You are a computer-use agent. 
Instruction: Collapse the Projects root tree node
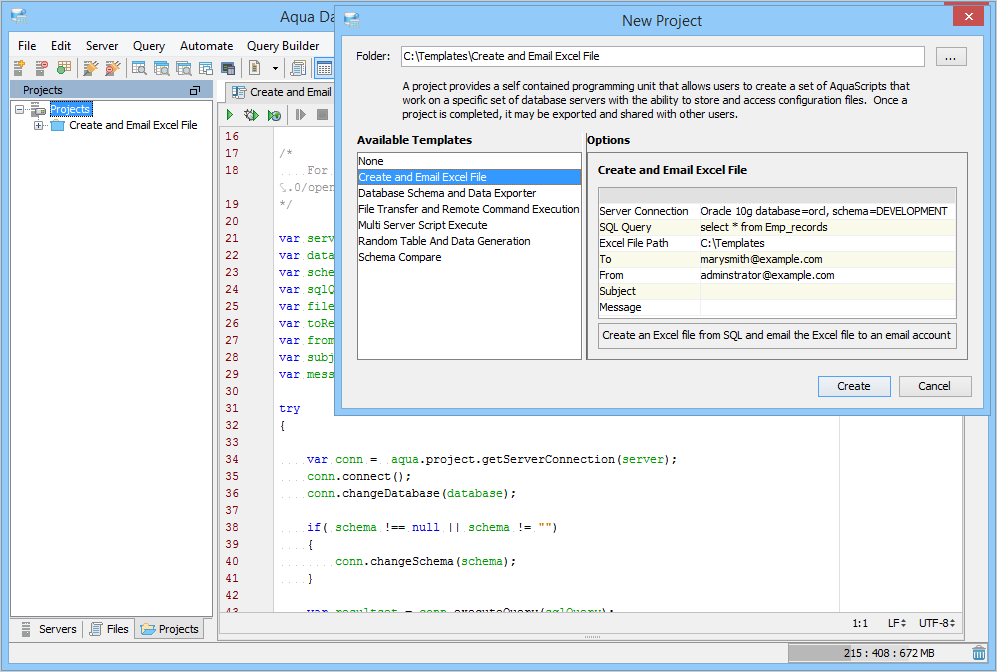20,109
